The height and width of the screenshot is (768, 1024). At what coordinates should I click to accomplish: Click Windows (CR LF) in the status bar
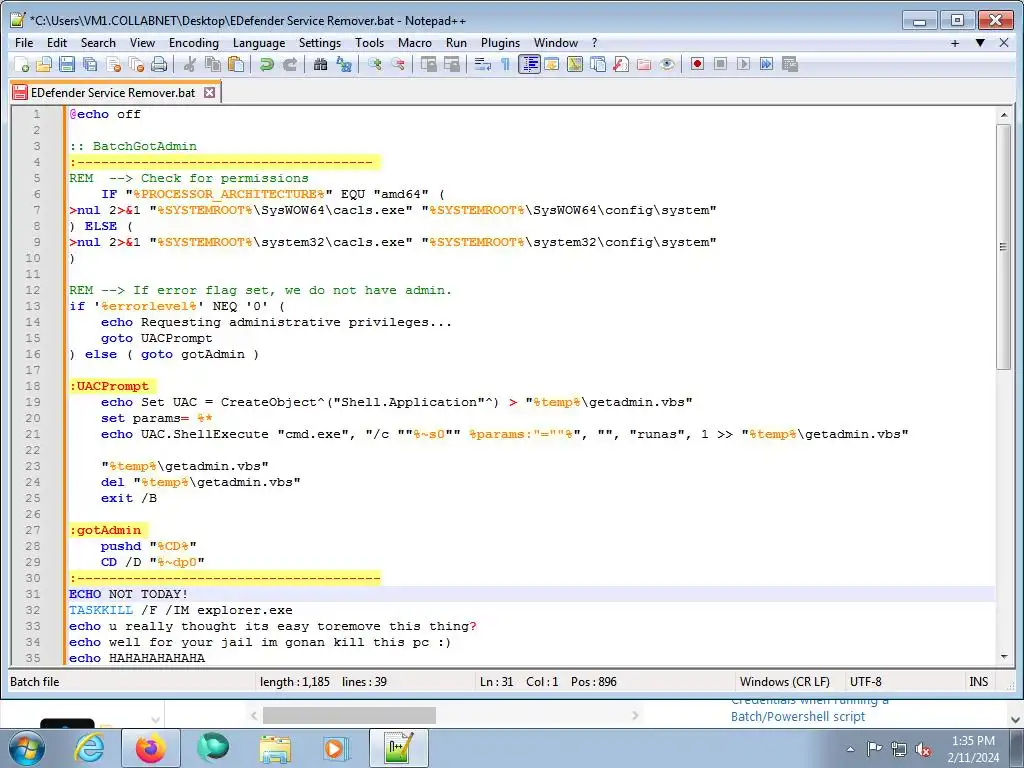784,682
